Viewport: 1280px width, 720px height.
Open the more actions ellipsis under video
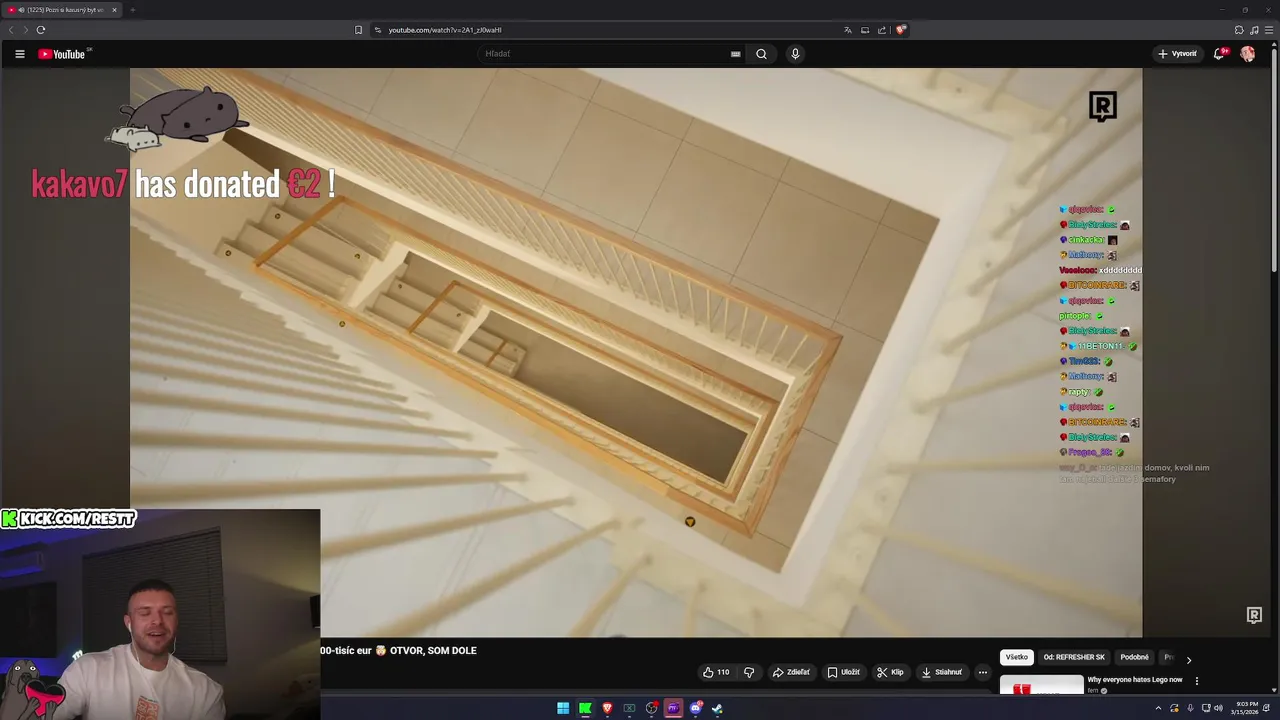(x=983, y=672)
